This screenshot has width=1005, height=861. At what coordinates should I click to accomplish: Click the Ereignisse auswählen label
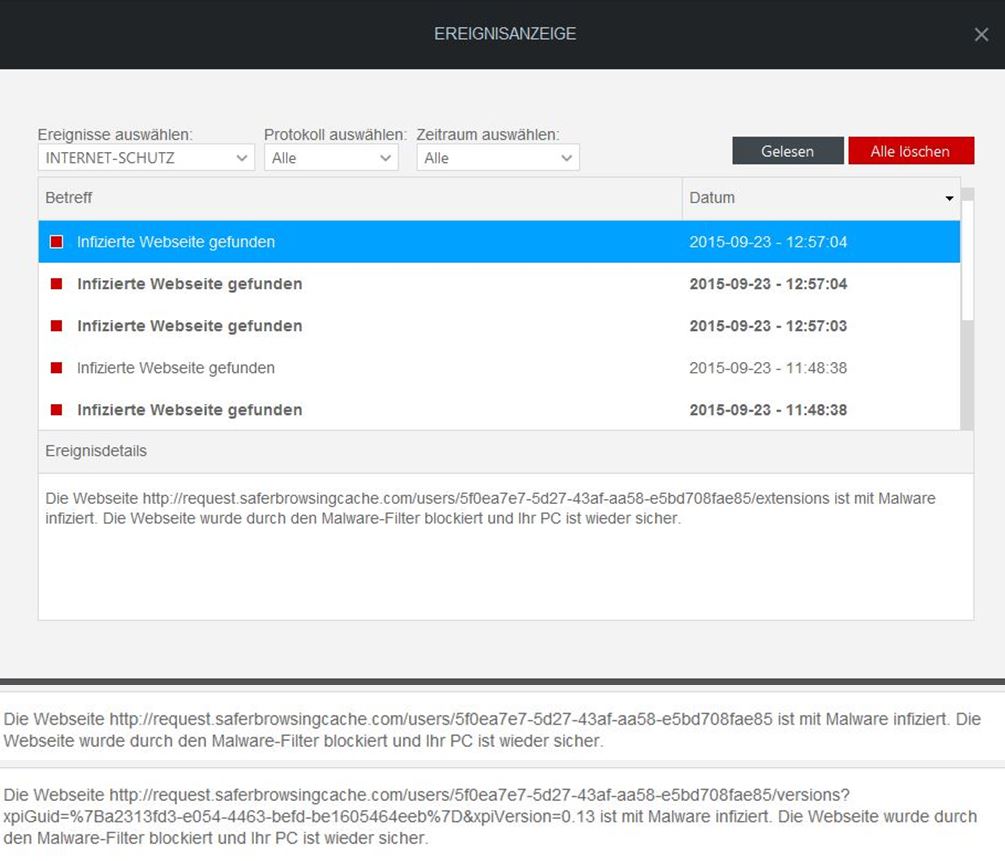[115, 135]
